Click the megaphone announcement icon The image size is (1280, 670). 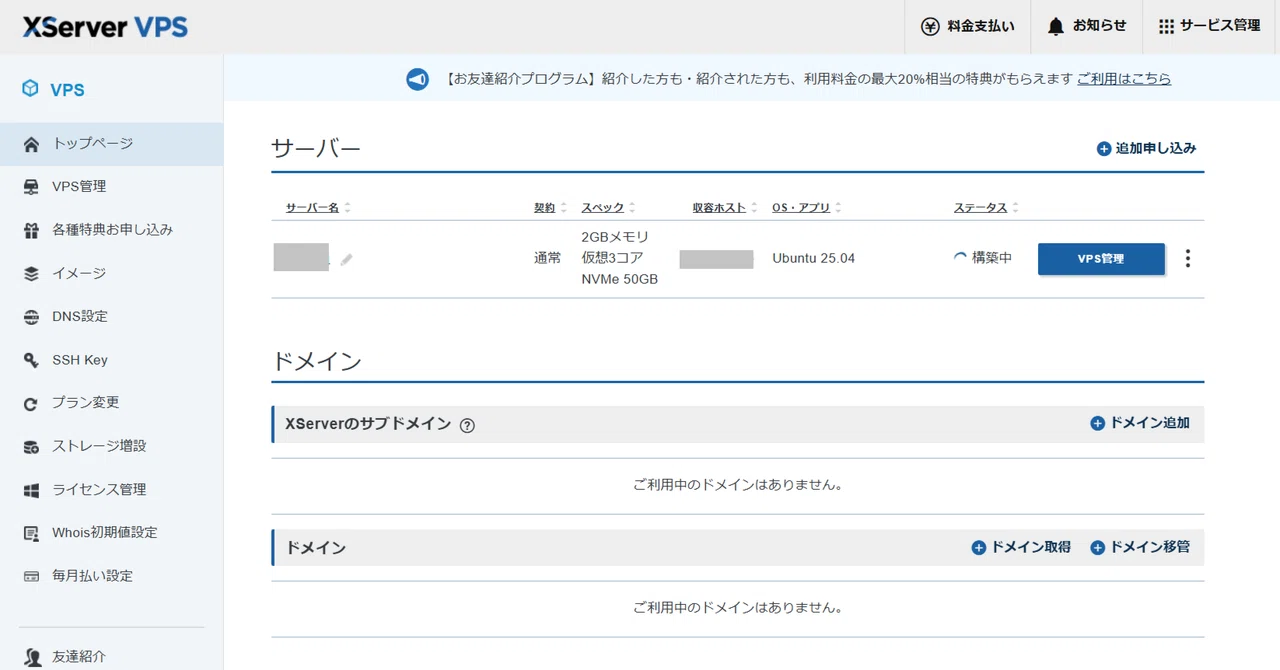pyautogui.click(x=417, y=79)
